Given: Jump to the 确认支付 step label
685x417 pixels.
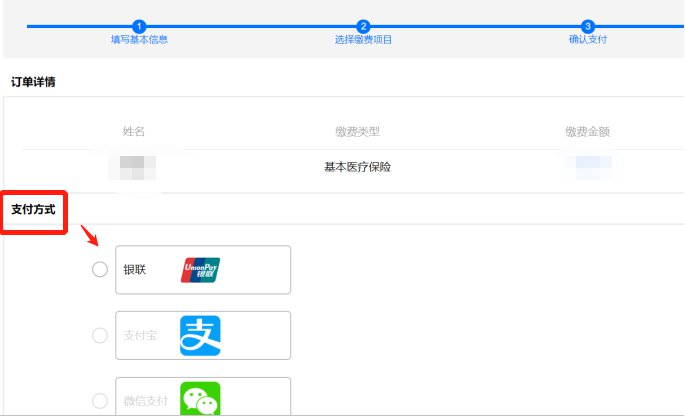Looking at the screenshot, I should (588, 40).
